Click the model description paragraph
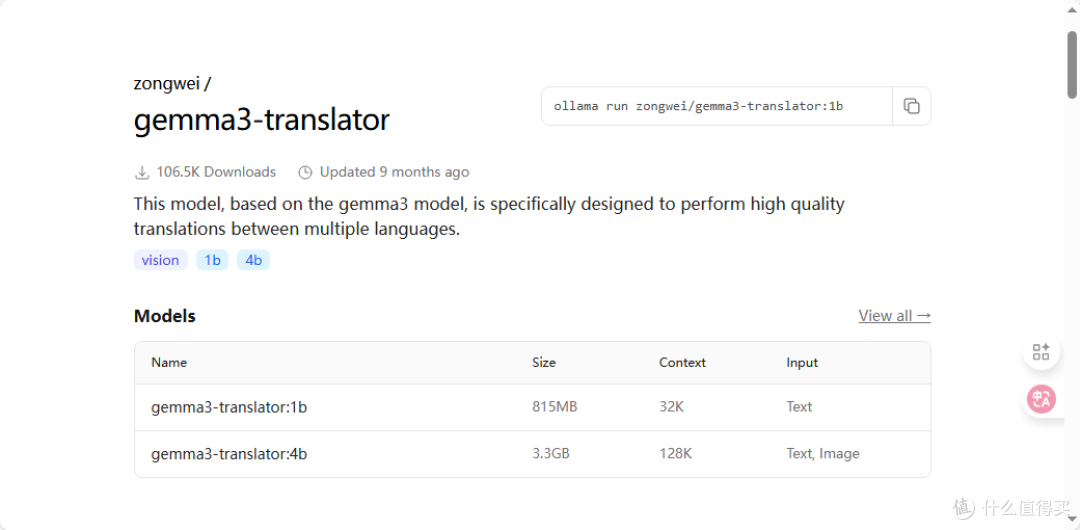The image size is (1080, 530). [x=489, y=217]
